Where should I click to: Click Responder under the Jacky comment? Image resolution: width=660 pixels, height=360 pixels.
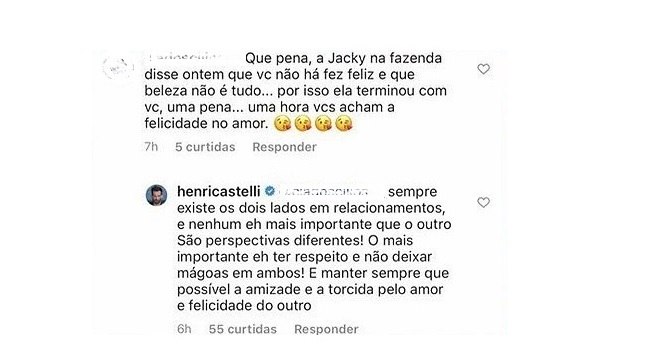coord(285,147)
